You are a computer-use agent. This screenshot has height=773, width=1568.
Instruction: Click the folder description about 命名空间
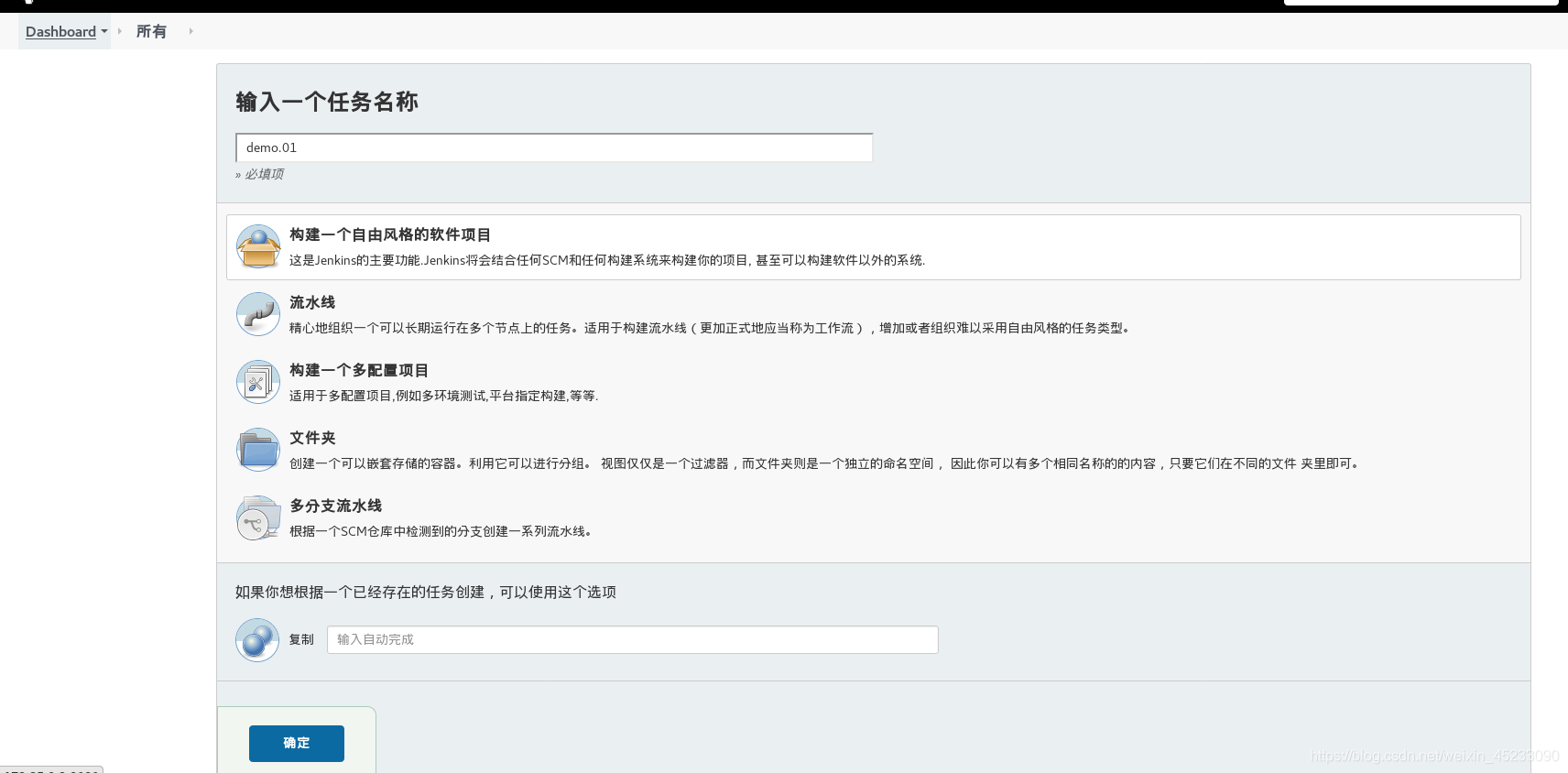point(825,463)
